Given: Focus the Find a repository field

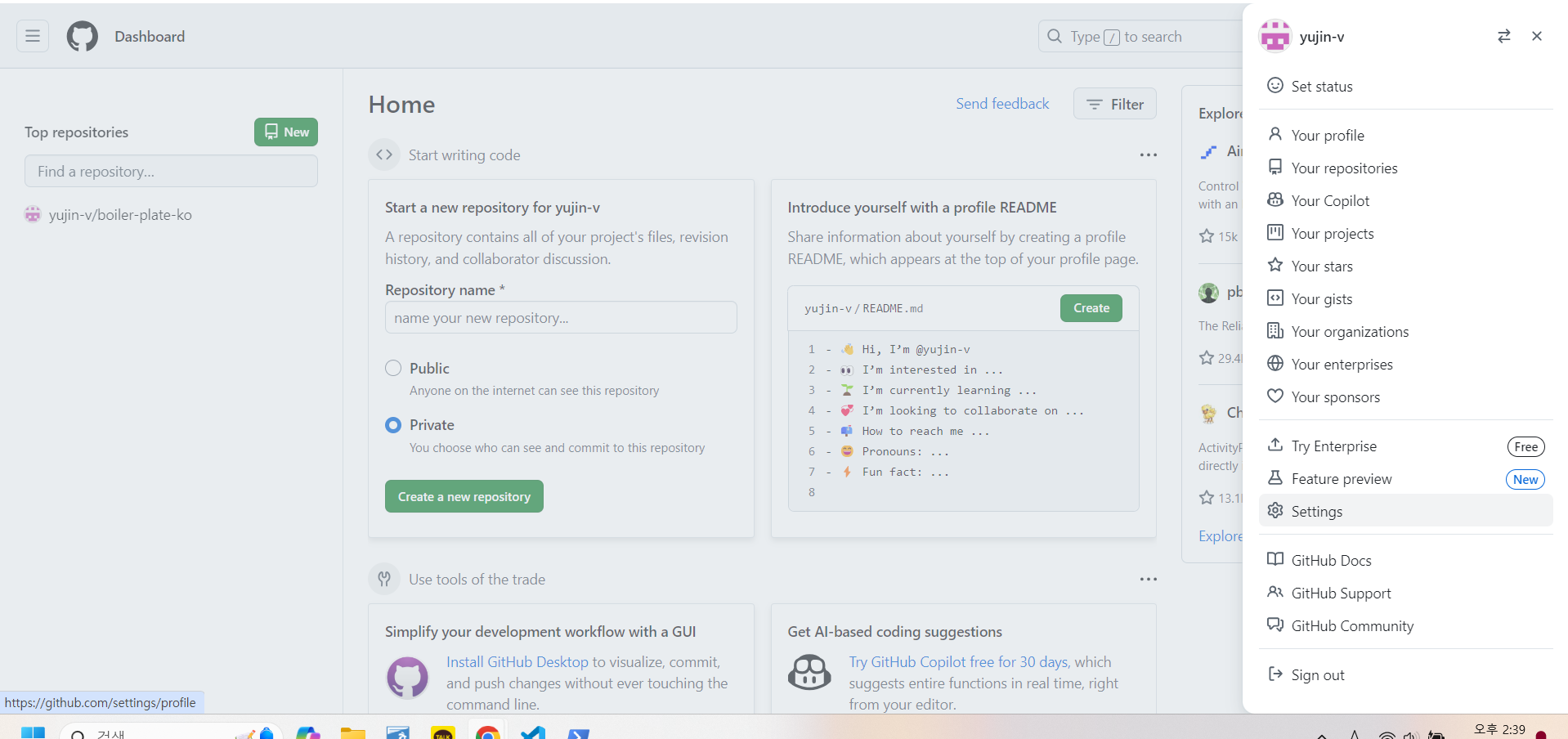Looking at the screenshot, I should [x=171, y=171].
